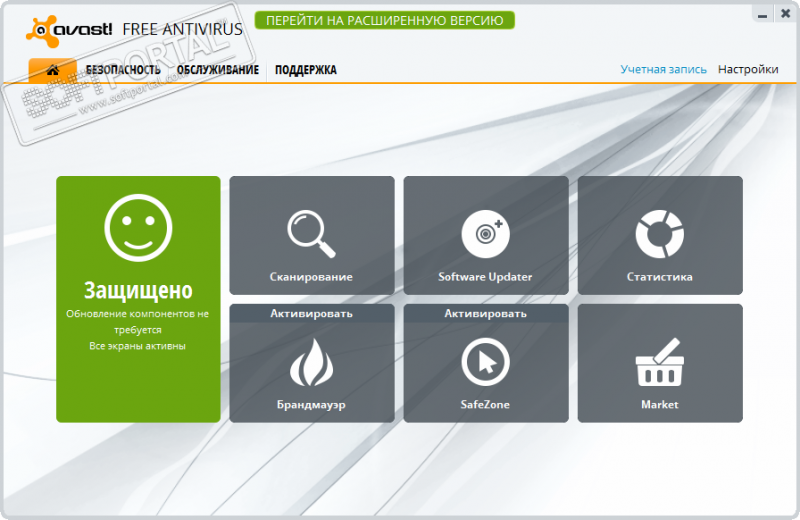Open the Учетная запись link

(x=663, y=69)
